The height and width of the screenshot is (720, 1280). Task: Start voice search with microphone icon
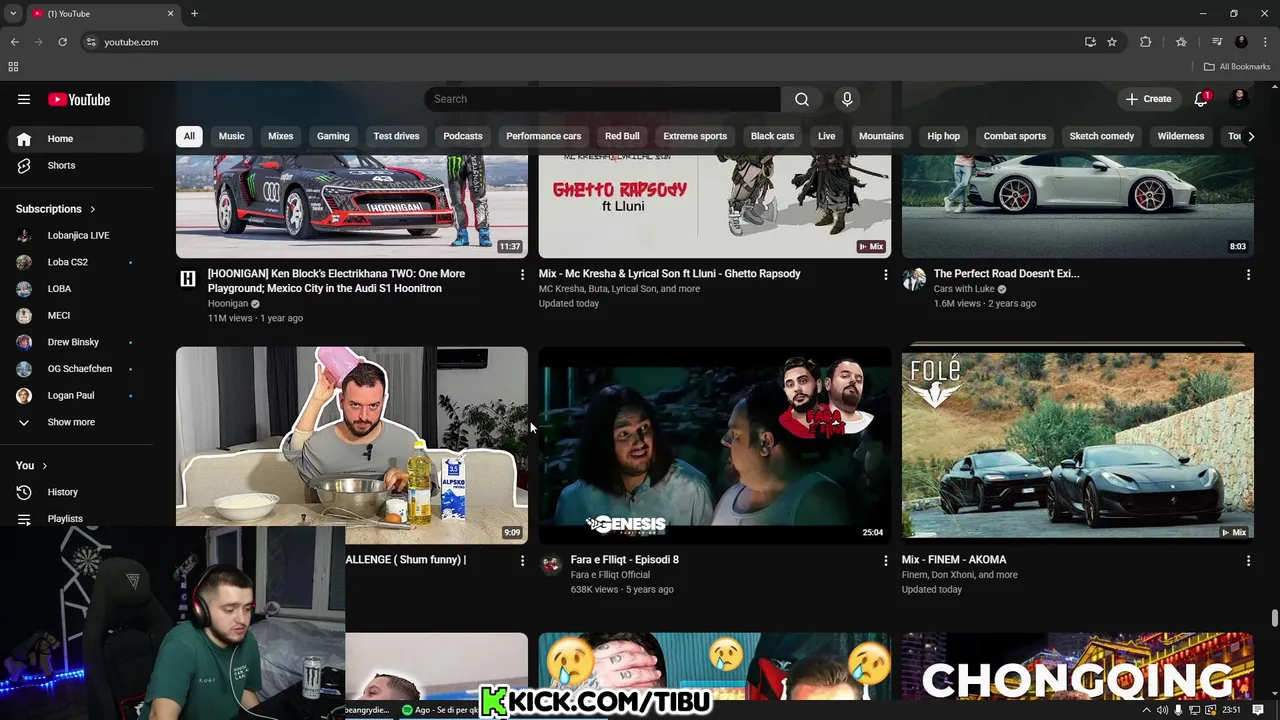[x=847, y=99]
